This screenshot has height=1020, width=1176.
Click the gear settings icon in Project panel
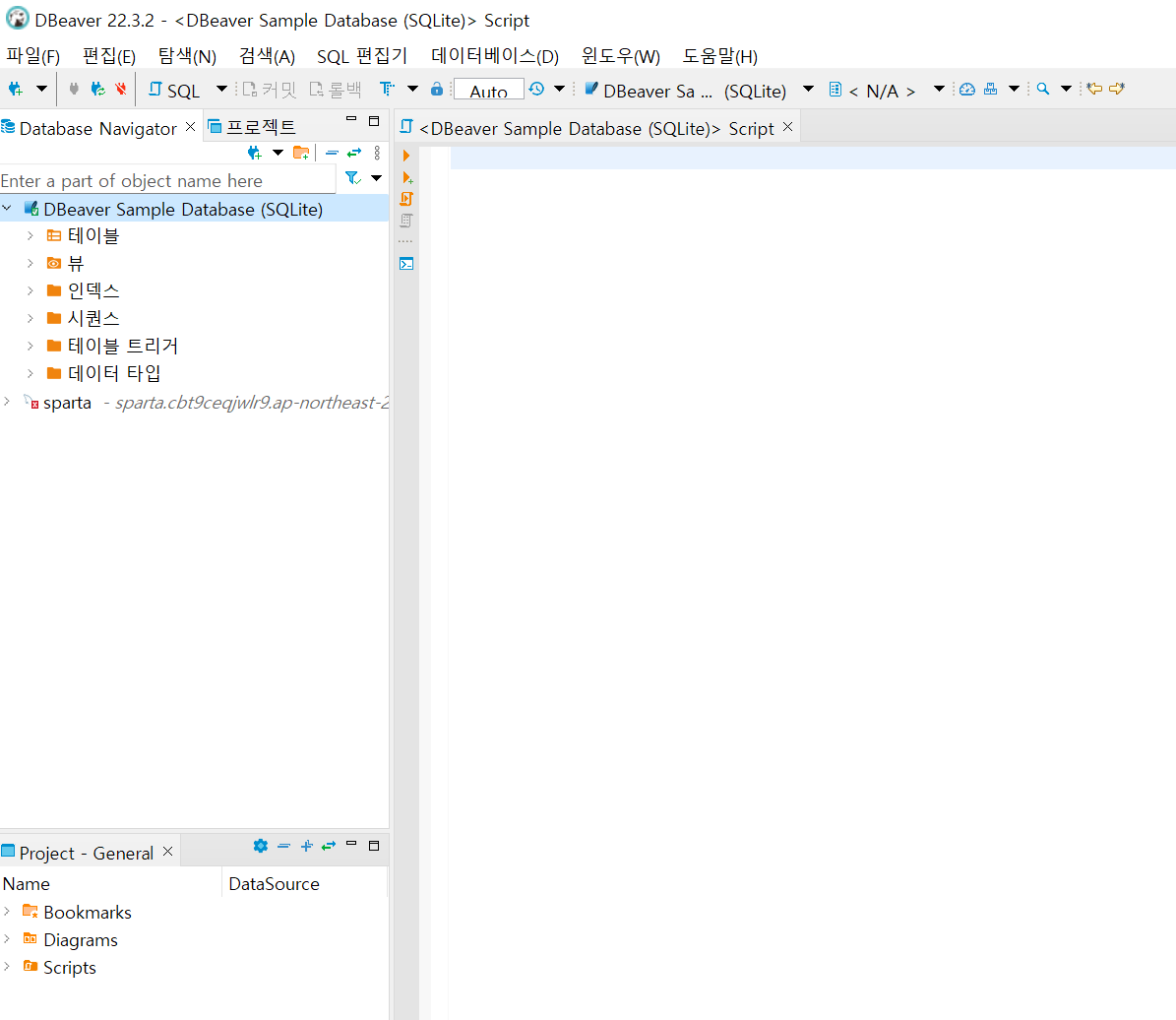(x=260, y=846)
